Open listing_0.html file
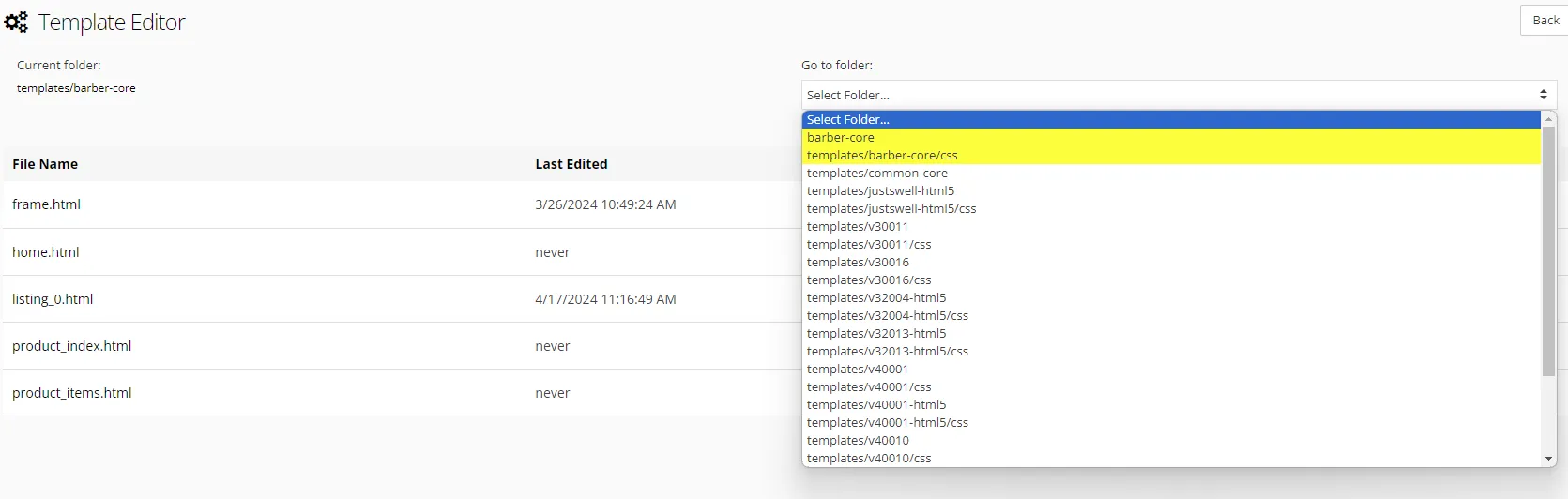Image resolution: width=1568 pixels, height=499 pixels. tap(53, 299)
